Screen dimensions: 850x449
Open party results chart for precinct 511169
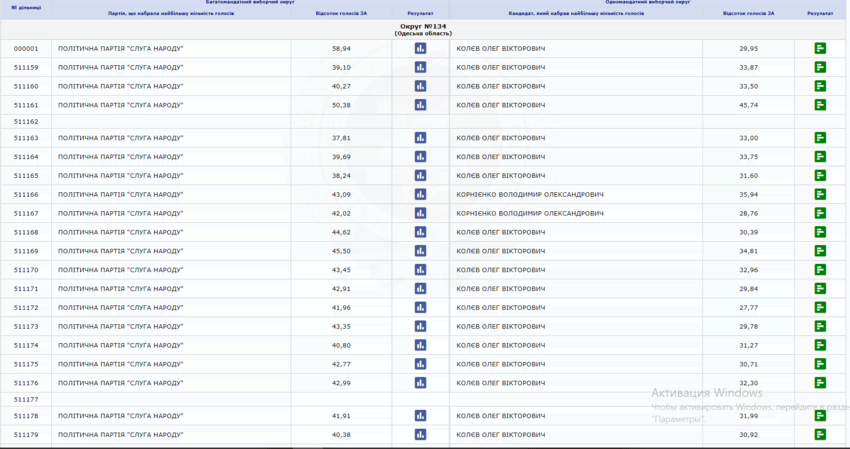pos(420,251)
